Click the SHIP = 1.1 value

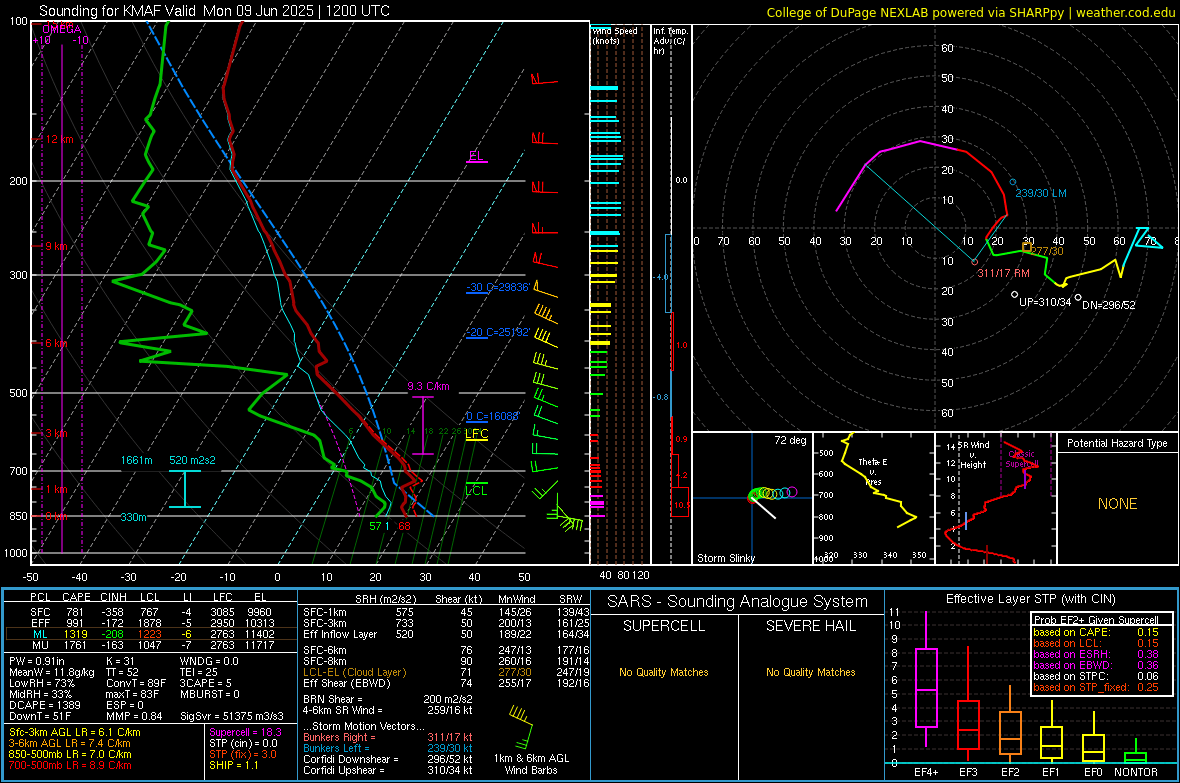tap(234, 765)
